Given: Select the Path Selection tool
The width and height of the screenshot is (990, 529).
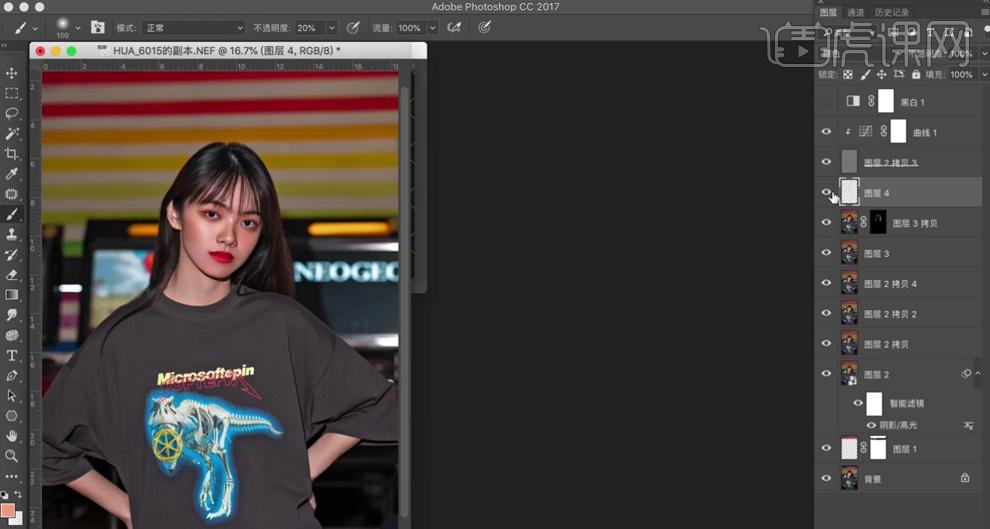Looking at the screenshot, I should point(11,396).
